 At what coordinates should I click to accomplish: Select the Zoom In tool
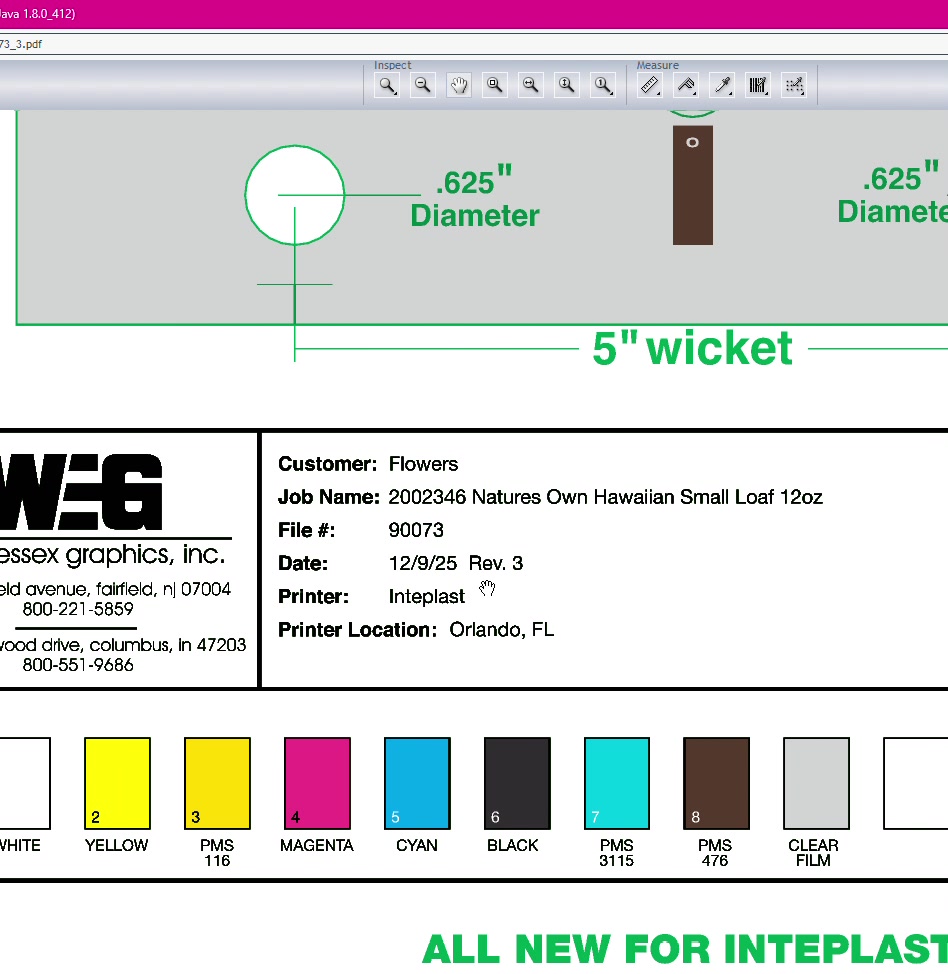pyautogui.click(x=387, y=85)
